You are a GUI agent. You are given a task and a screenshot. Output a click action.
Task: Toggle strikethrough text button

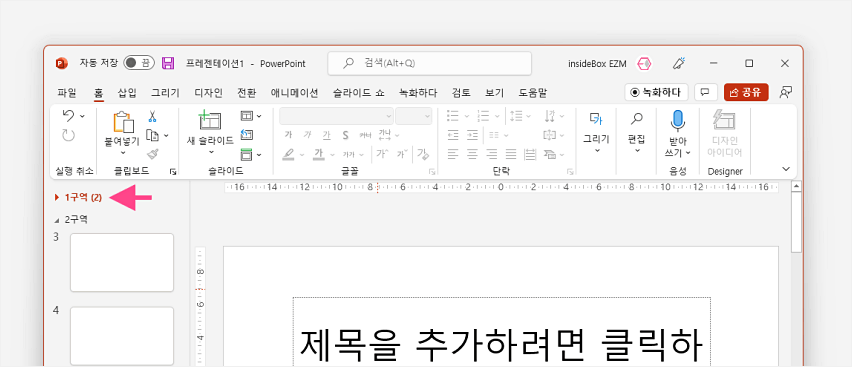tap(366, 135)
